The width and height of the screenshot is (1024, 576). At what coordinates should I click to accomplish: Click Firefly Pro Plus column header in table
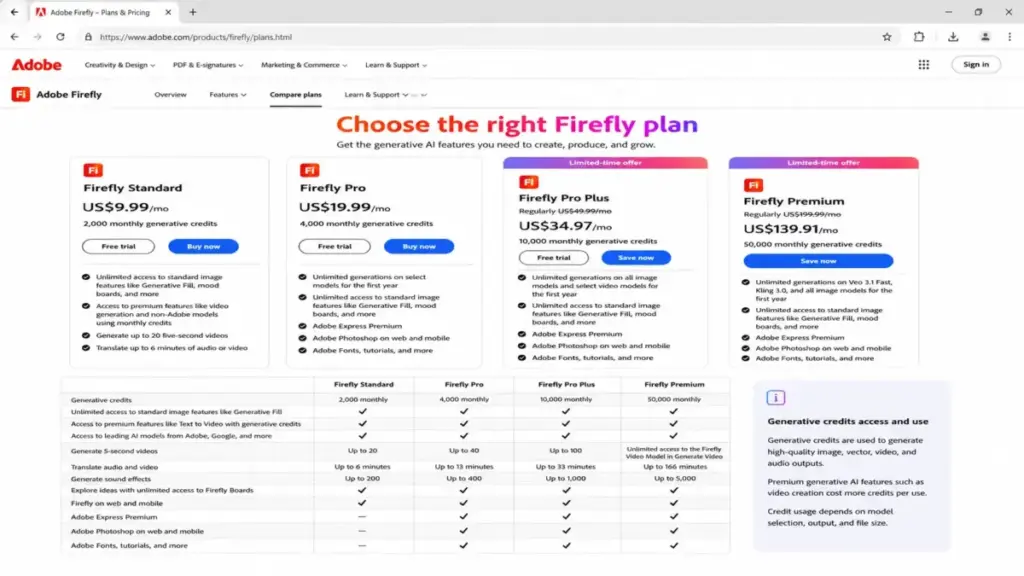566,385
